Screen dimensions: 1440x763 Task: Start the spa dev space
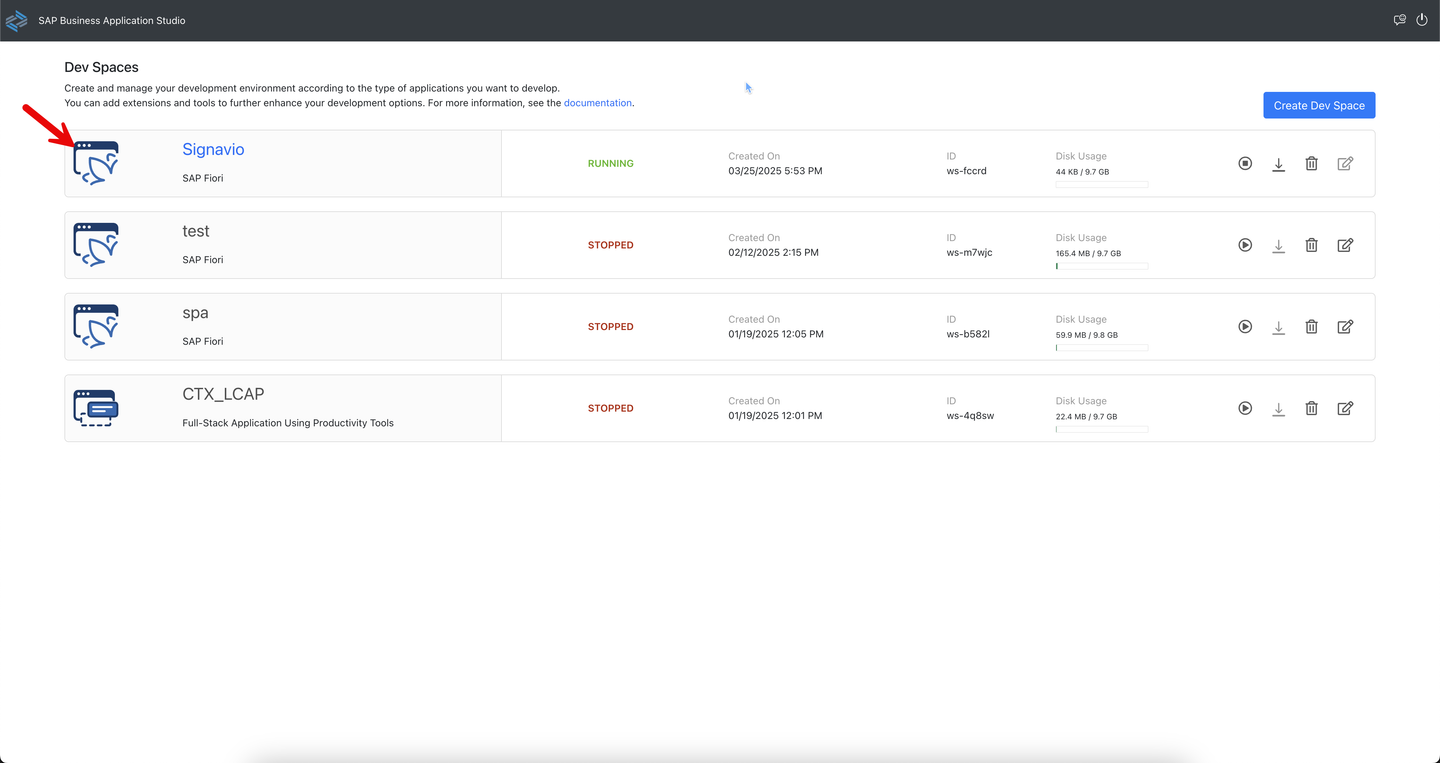pos(1245,326)
